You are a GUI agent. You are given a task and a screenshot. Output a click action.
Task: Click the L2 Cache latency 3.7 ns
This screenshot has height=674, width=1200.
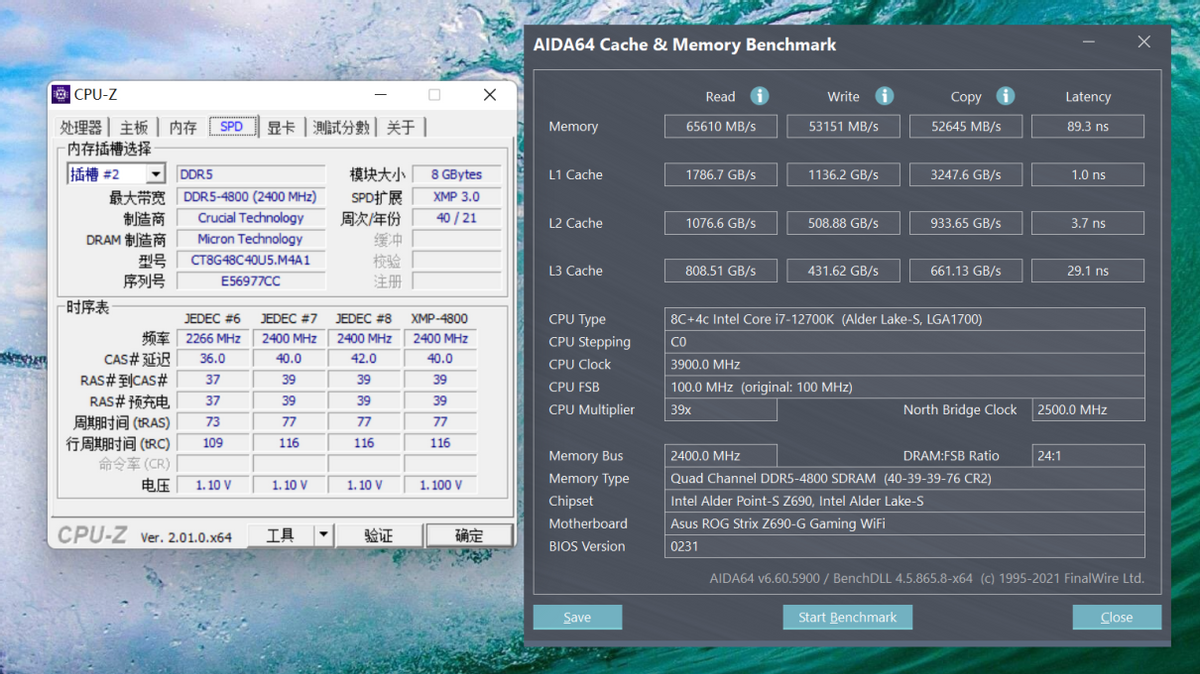pyautogui.click(x=1088, y=222)
